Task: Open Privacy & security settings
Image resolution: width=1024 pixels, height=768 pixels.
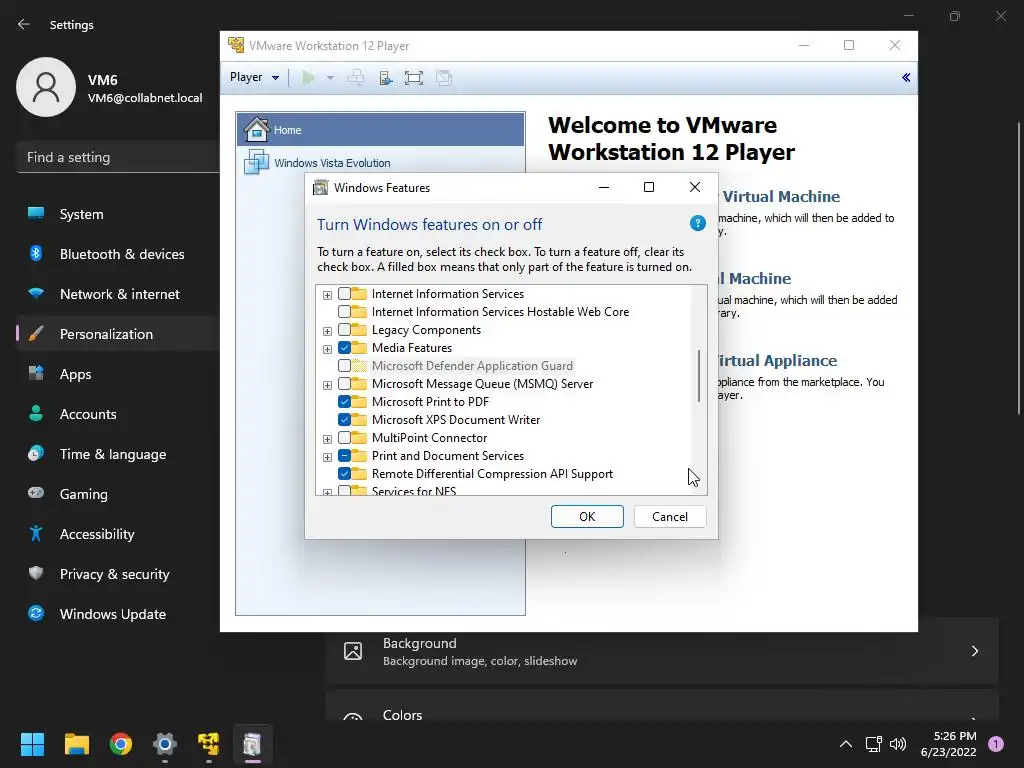Action: click(118, 574)
